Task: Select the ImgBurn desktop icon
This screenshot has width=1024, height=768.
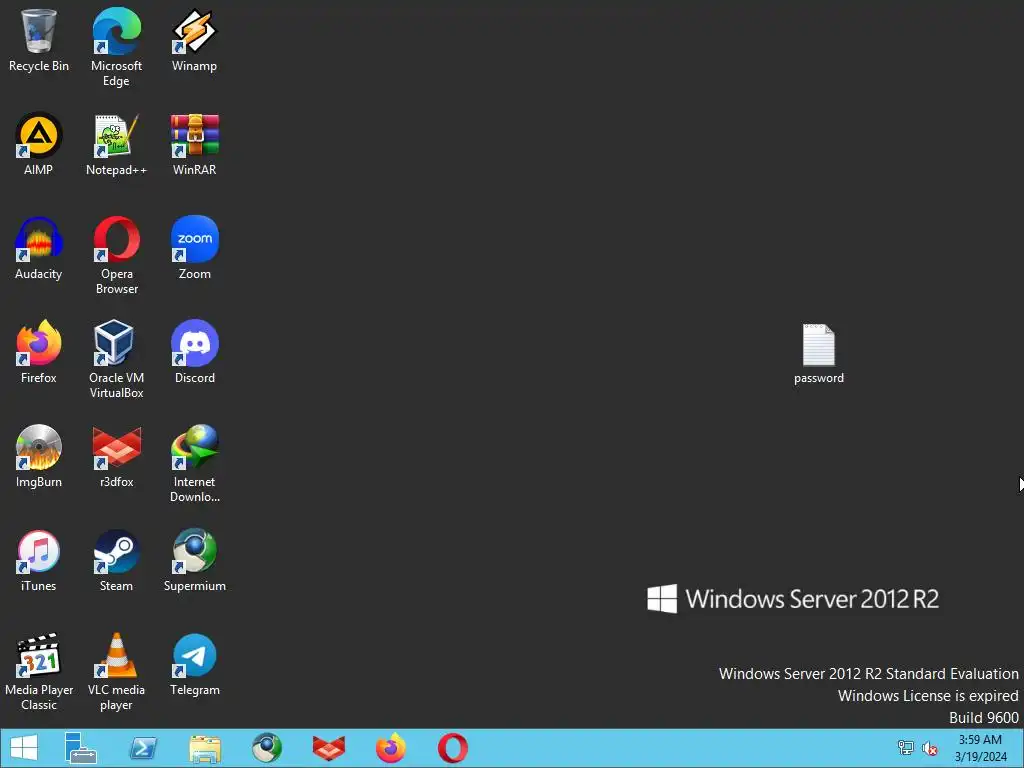Action: (39, 456)
